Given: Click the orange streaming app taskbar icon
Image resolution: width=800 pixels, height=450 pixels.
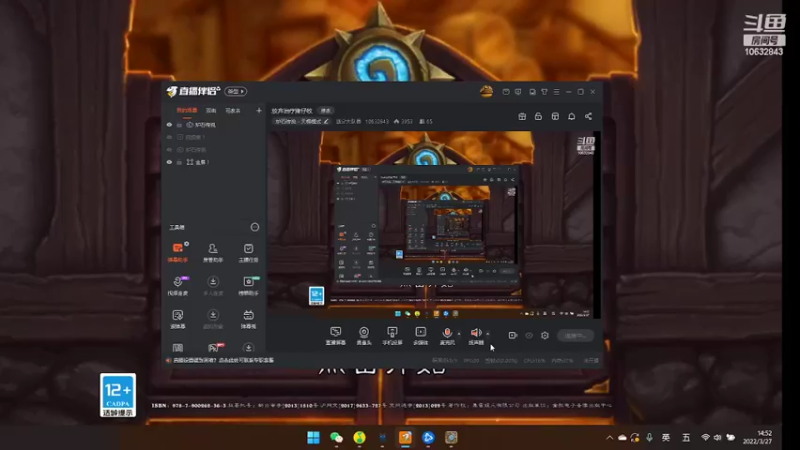Looking at the screenshot, I should [405, 437].
